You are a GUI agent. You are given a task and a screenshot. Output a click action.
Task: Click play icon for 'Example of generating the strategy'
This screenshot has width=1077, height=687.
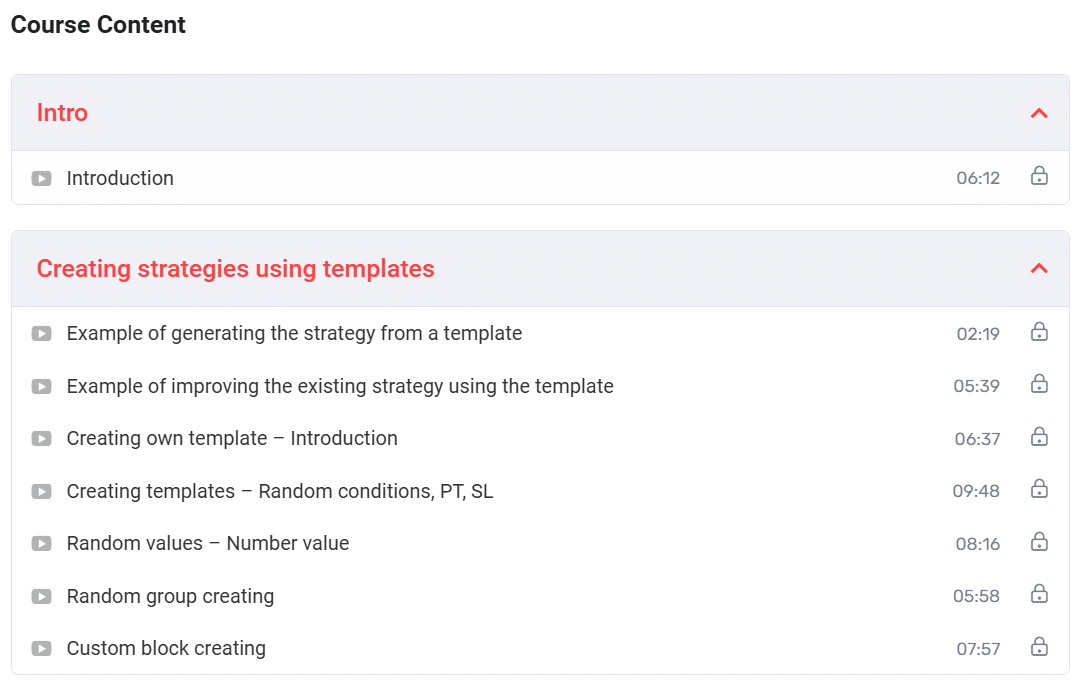41,334
